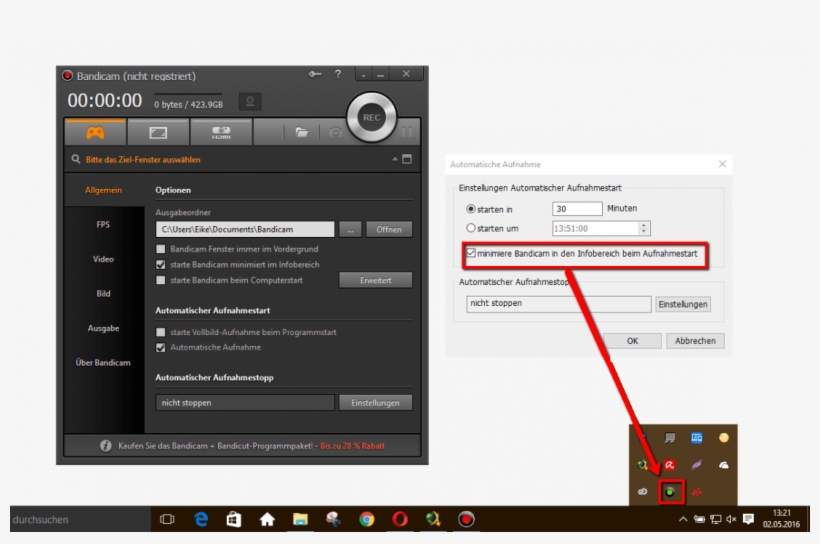Open the output folder icon in toolbar
The height and width of the screenshot is (544, 820).
point(301,132)
